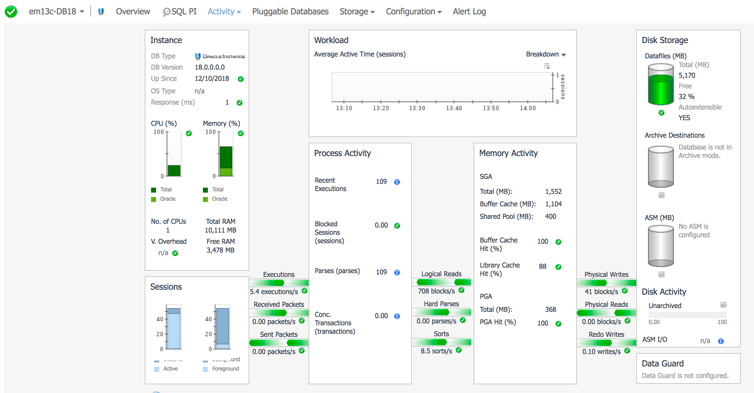This screenshot has width=754, height=393.
Task: Open the SQL PI link
Action: (x=179, y=12)
